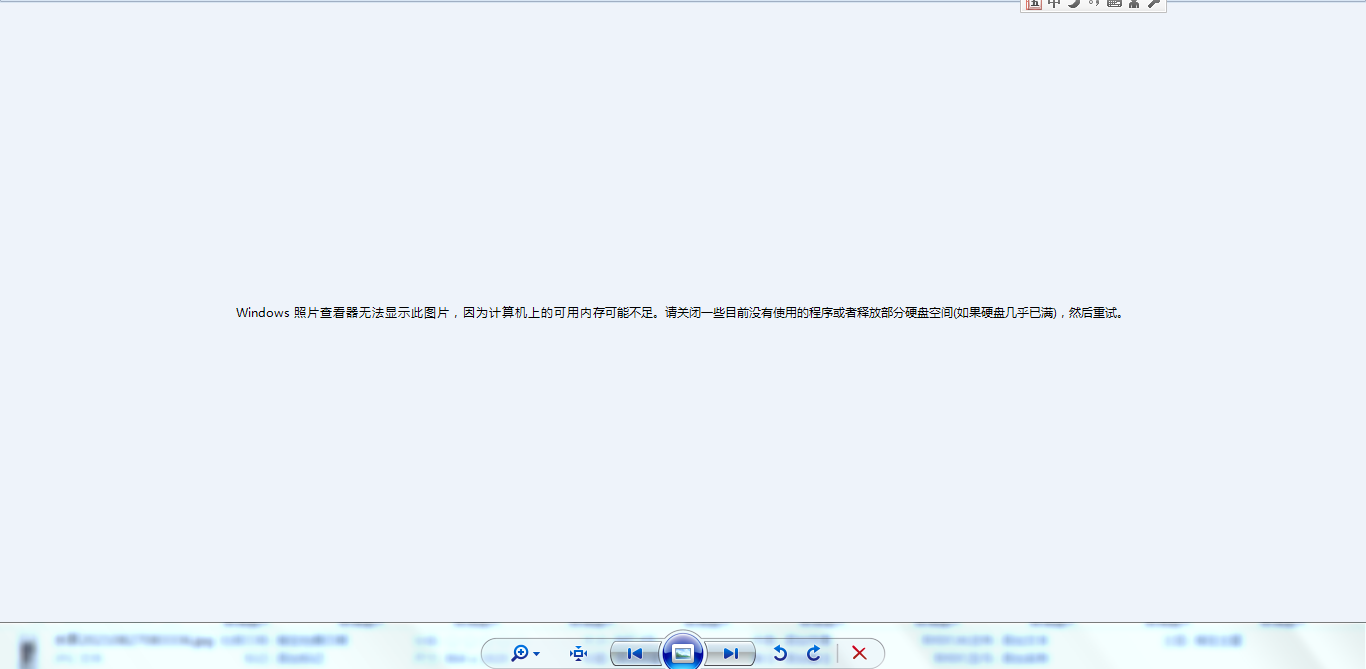Open the IME settings wrench tool
Viewport: 1366px width, 669px height.
click(x=1153, y=4)
